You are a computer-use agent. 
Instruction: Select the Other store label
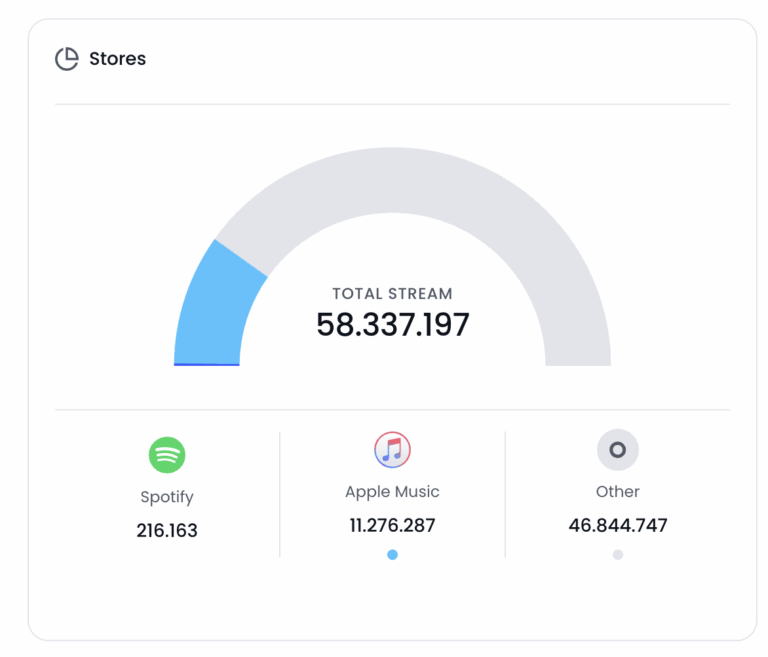[617, 492]
